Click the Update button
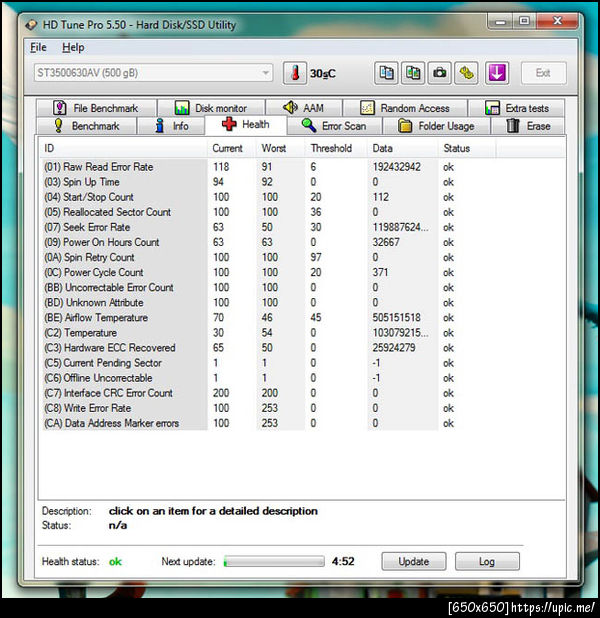Image resolution: width=600 pixels, height=618 pixels. 414,561
